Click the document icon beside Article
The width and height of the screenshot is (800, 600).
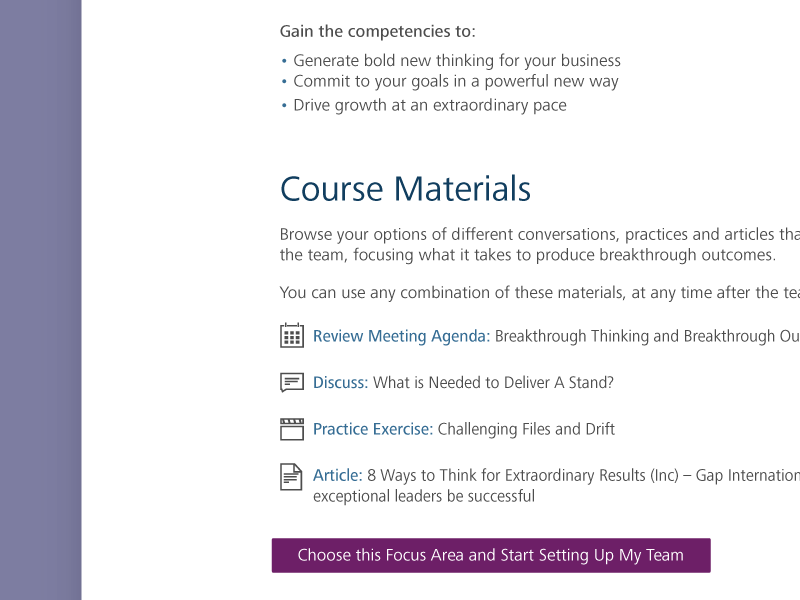pos(291,477)
